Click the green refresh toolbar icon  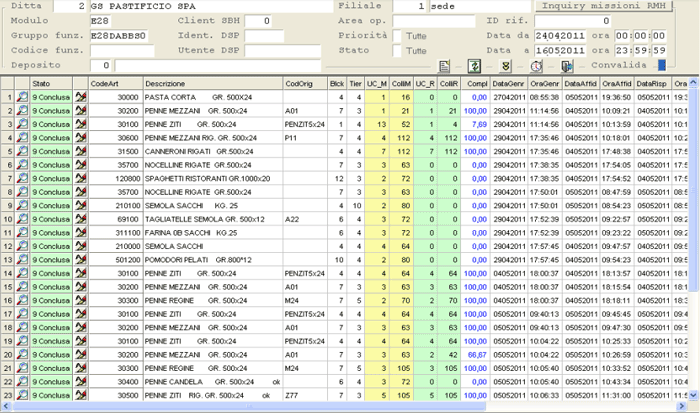tap(474, 66)
